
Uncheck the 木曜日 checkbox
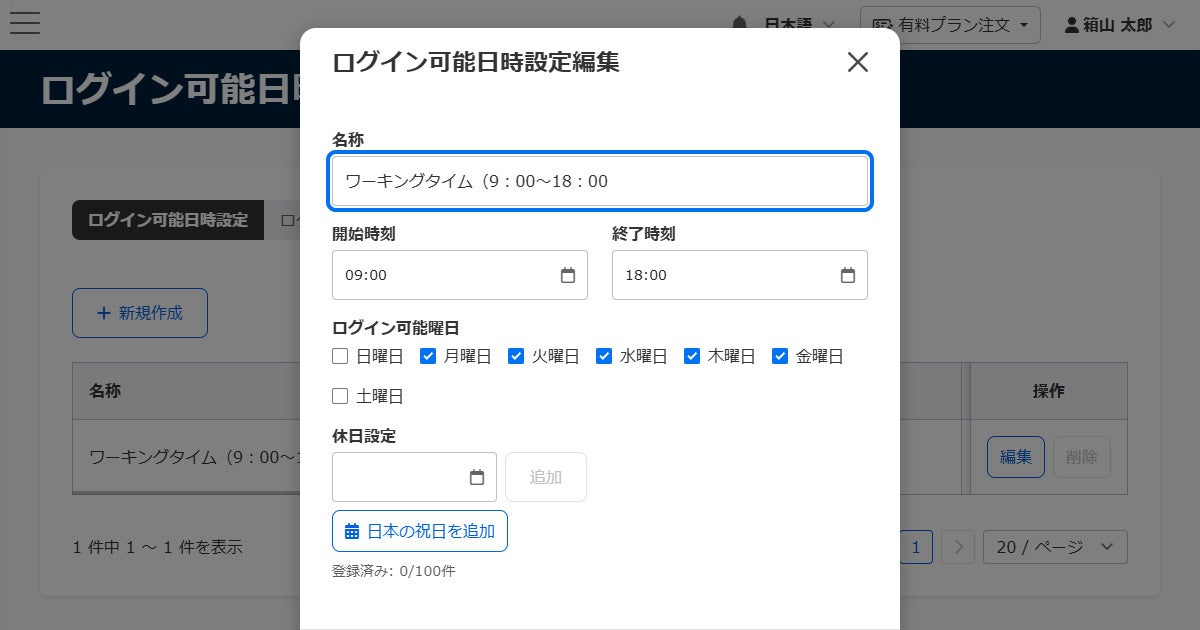coord(692,356)
